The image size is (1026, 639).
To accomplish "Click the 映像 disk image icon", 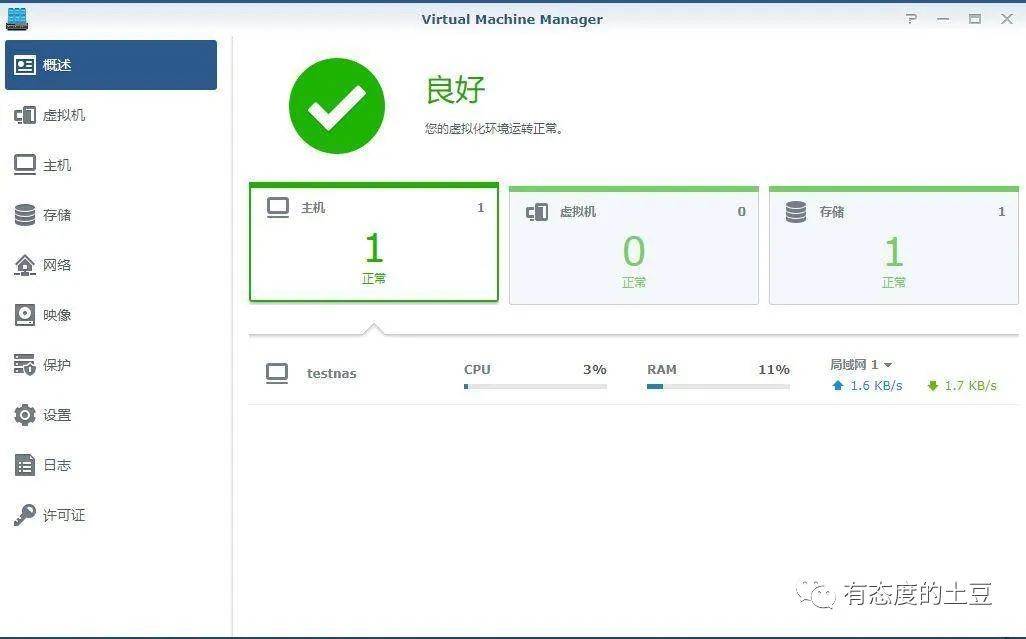I will (x=25, y=315).
